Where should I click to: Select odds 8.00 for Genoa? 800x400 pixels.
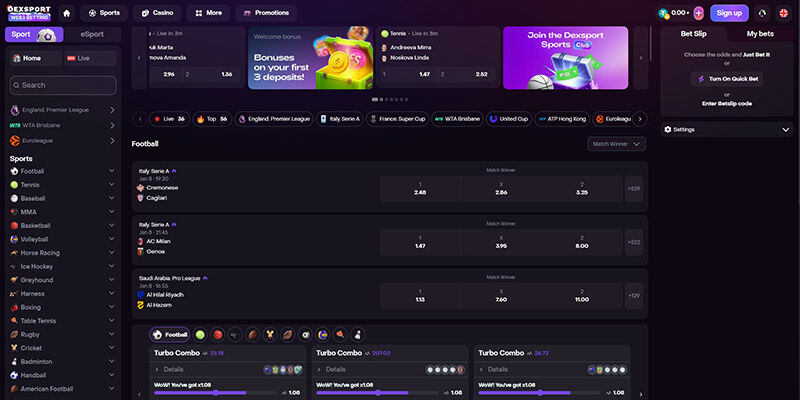pyautogui.click(x=582, y=242)
